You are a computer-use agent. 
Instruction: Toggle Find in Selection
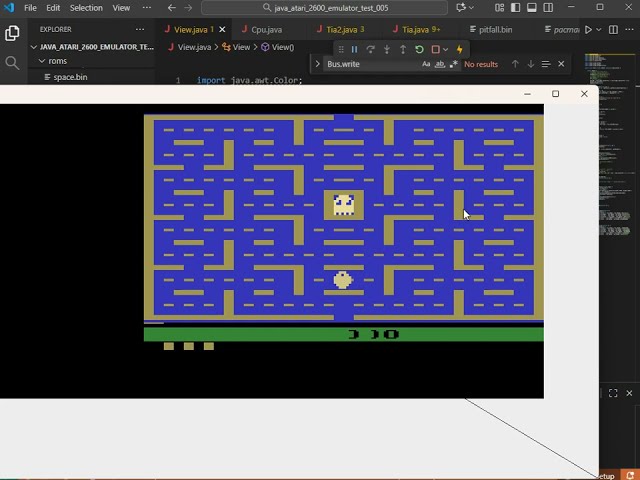[546, 64]
